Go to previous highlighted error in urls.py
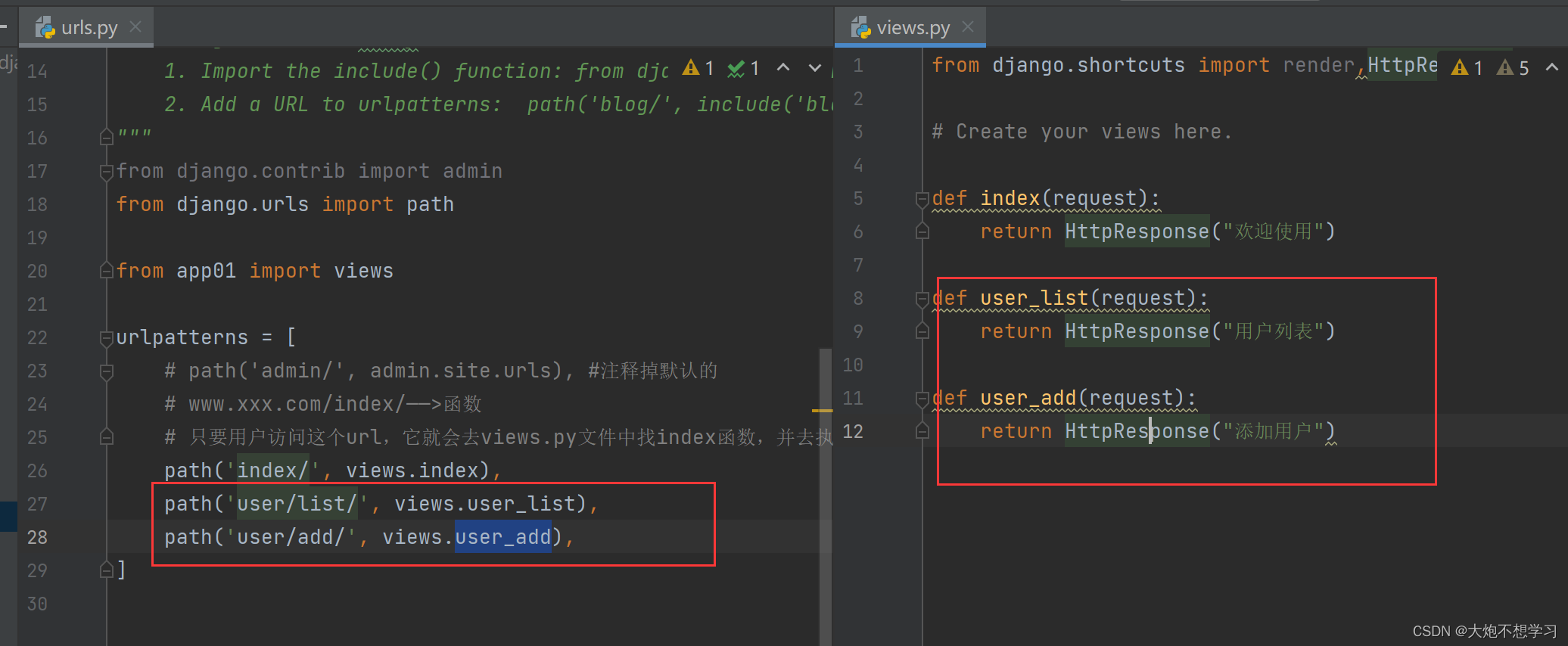Viewport: 1568px width, 646px height. pyautogui.click(x=783, y=68)
